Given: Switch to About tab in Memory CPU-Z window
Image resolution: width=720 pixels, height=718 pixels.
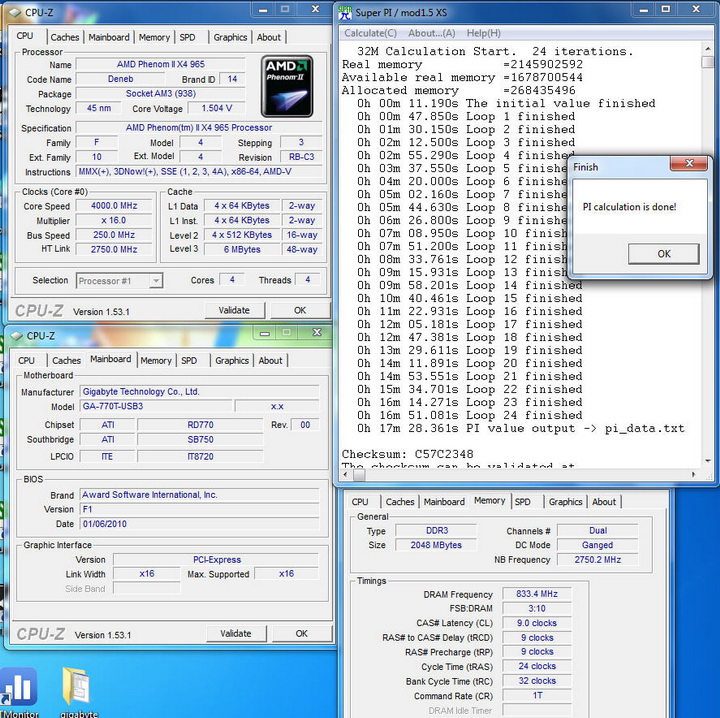Looking at the screenshot, I should [604, 502].
